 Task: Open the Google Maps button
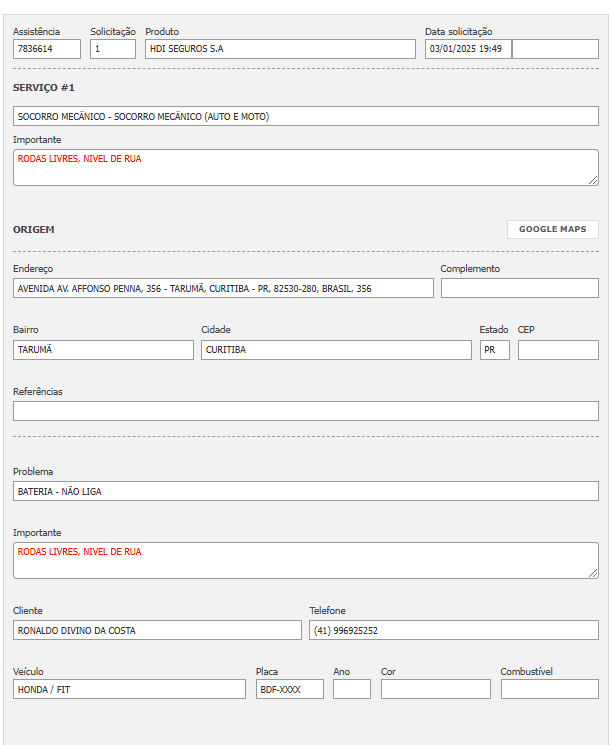(x=552, y=229)
